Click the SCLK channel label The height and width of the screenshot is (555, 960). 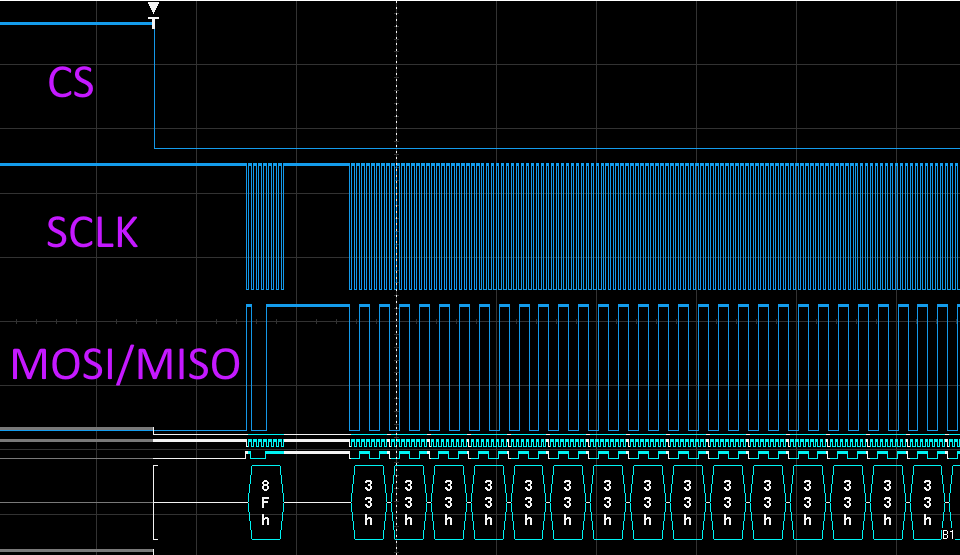pyautogui.click(x=92, y=233)
